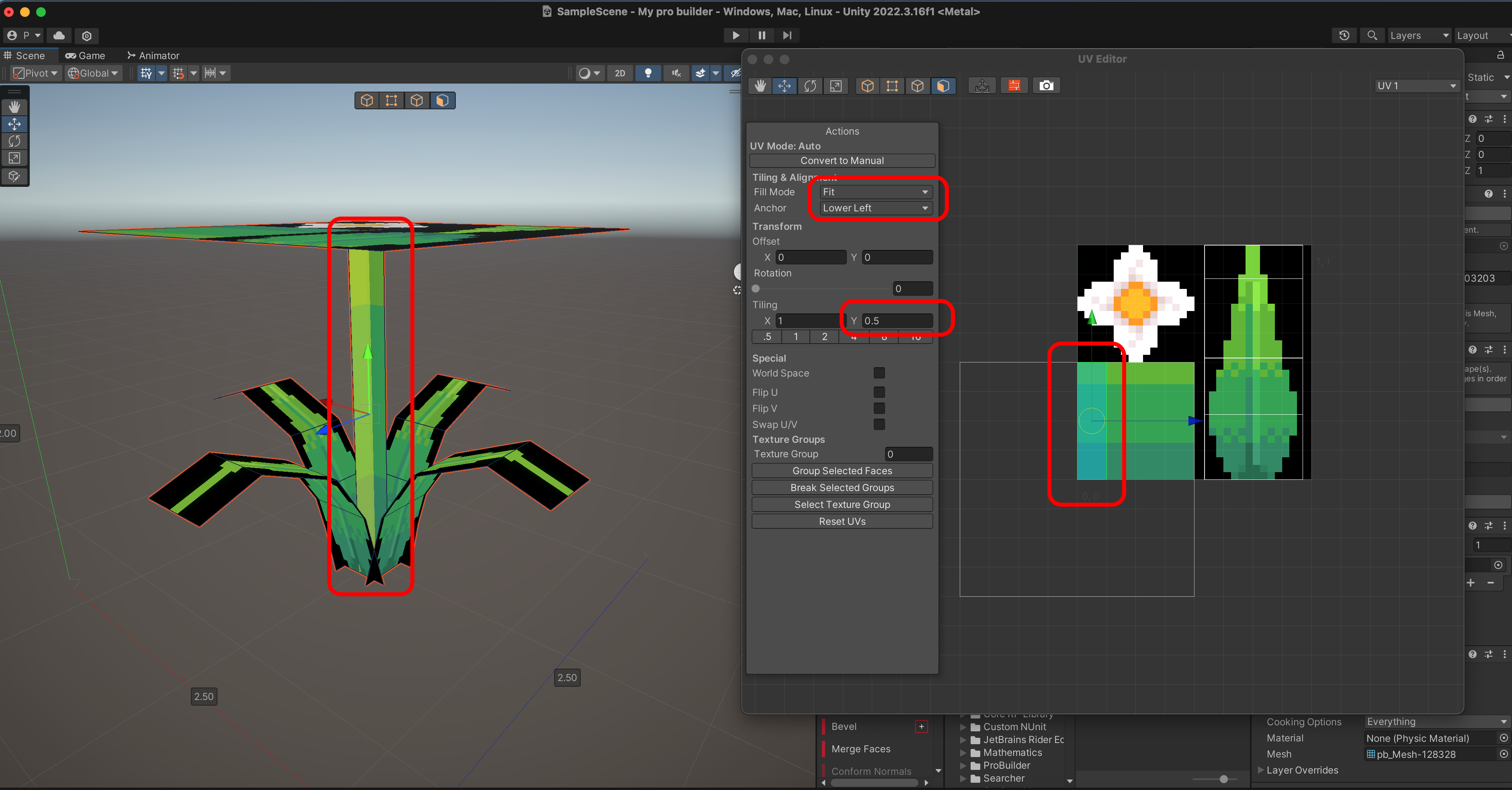Click the Convert to Manual button
The height and width of the screenshot is (790, 1512).
pyautogui.click(x=842, y=160)
